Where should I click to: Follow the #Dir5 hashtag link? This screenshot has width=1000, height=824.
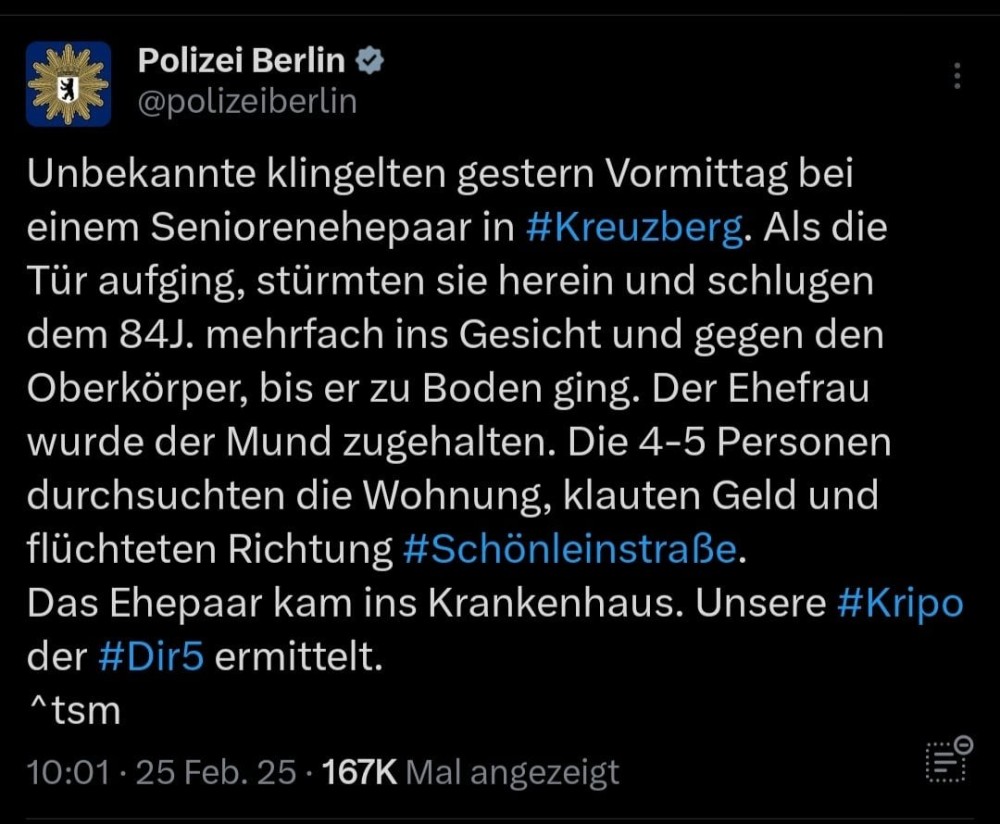click(151, 656)
